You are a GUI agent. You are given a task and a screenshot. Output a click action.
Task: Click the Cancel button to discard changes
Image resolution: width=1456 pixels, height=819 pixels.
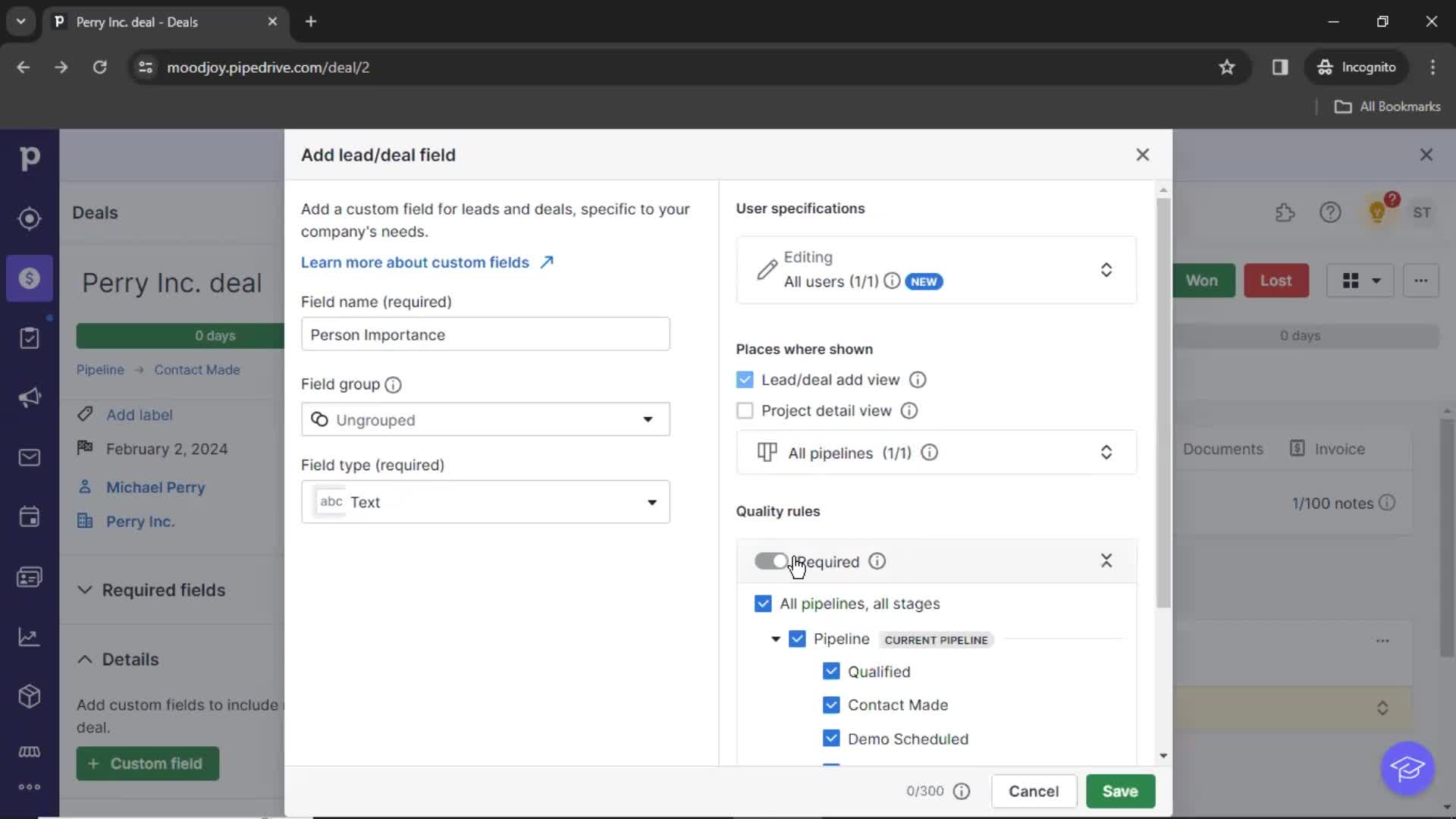1033,791
